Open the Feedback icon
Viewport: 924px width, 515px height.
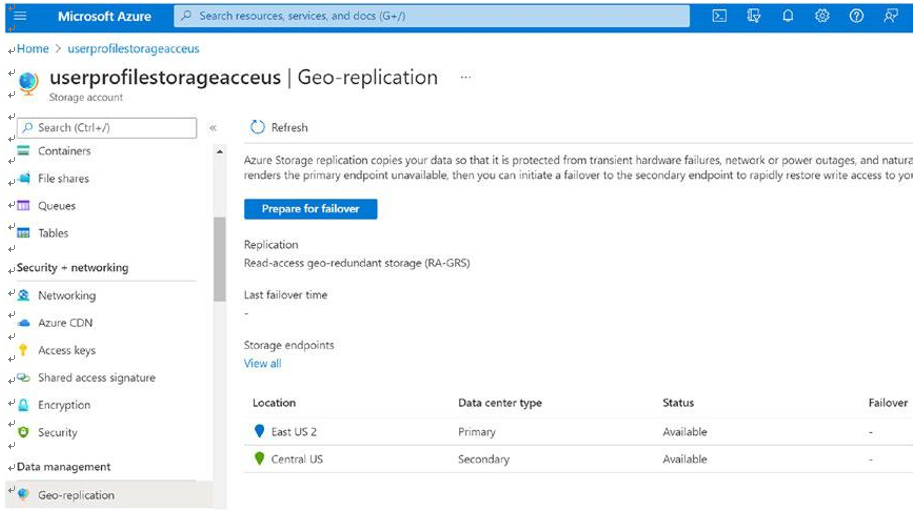click(x=890, y=16)
